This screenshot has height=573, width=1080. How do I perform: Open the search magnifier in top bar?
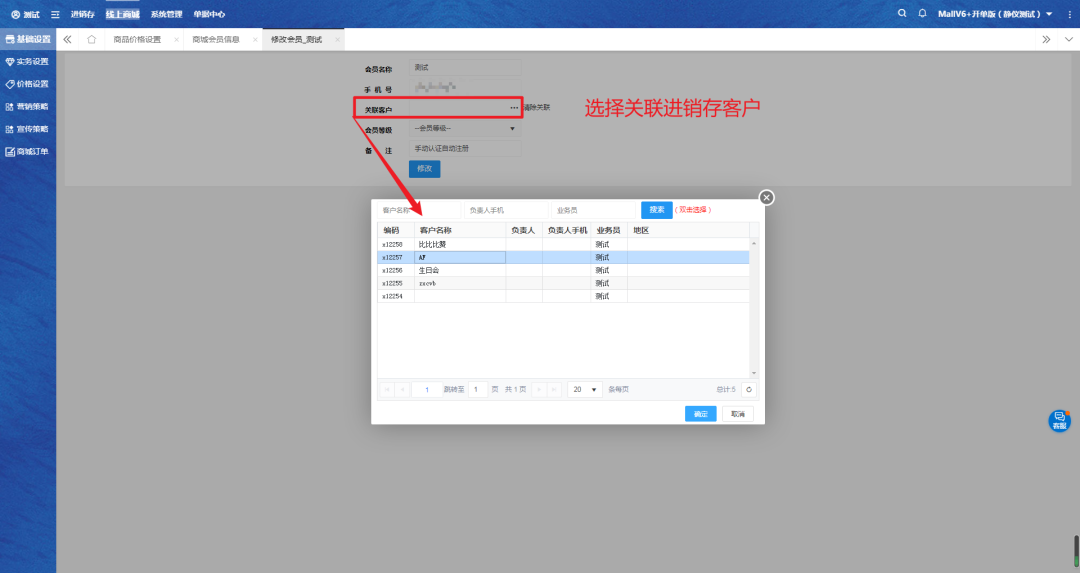point(903,14)
